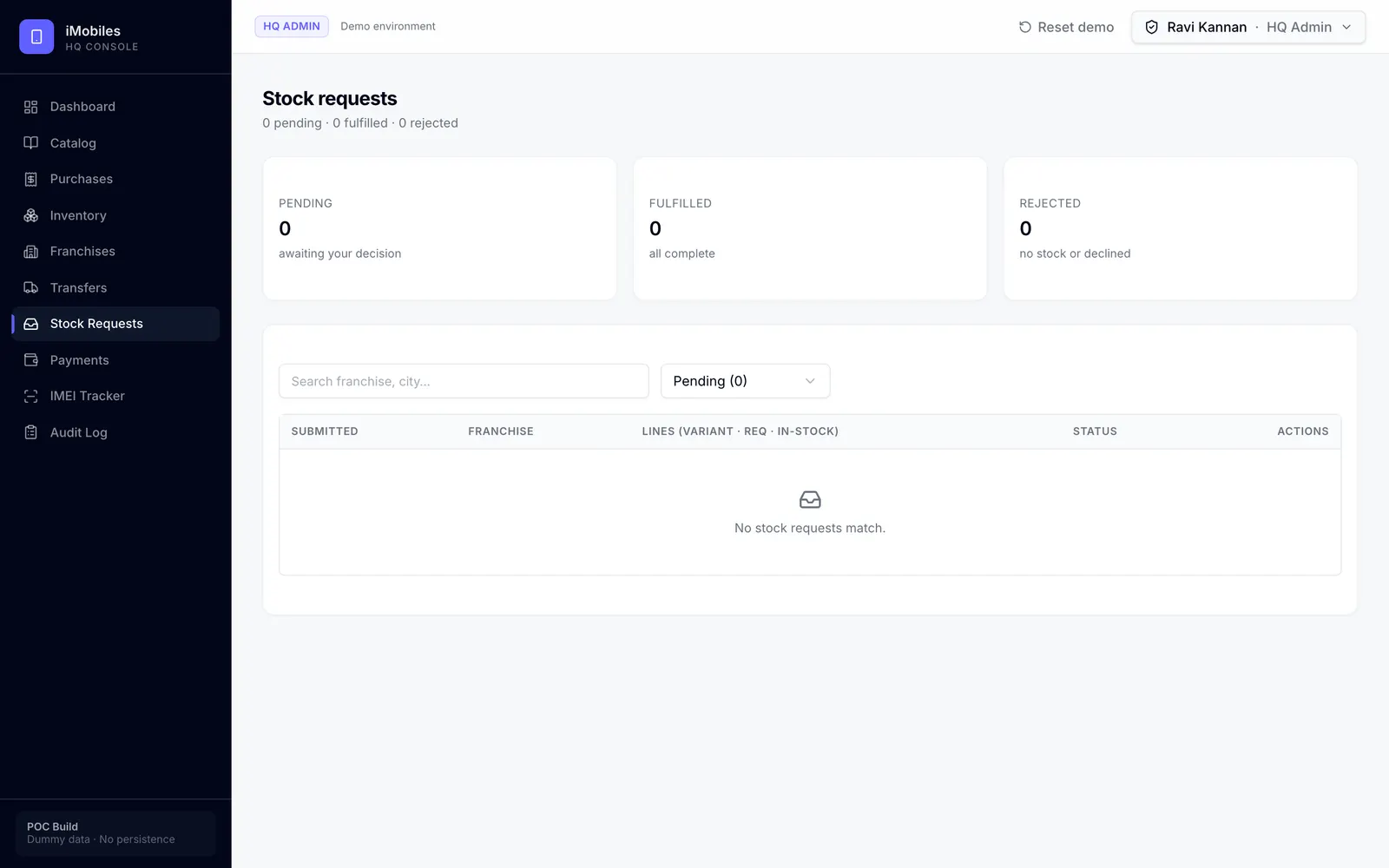The height and width of the screenshot is (868, 1389).
Task: Click the Franchises building icon
Action: coord(31,252)
